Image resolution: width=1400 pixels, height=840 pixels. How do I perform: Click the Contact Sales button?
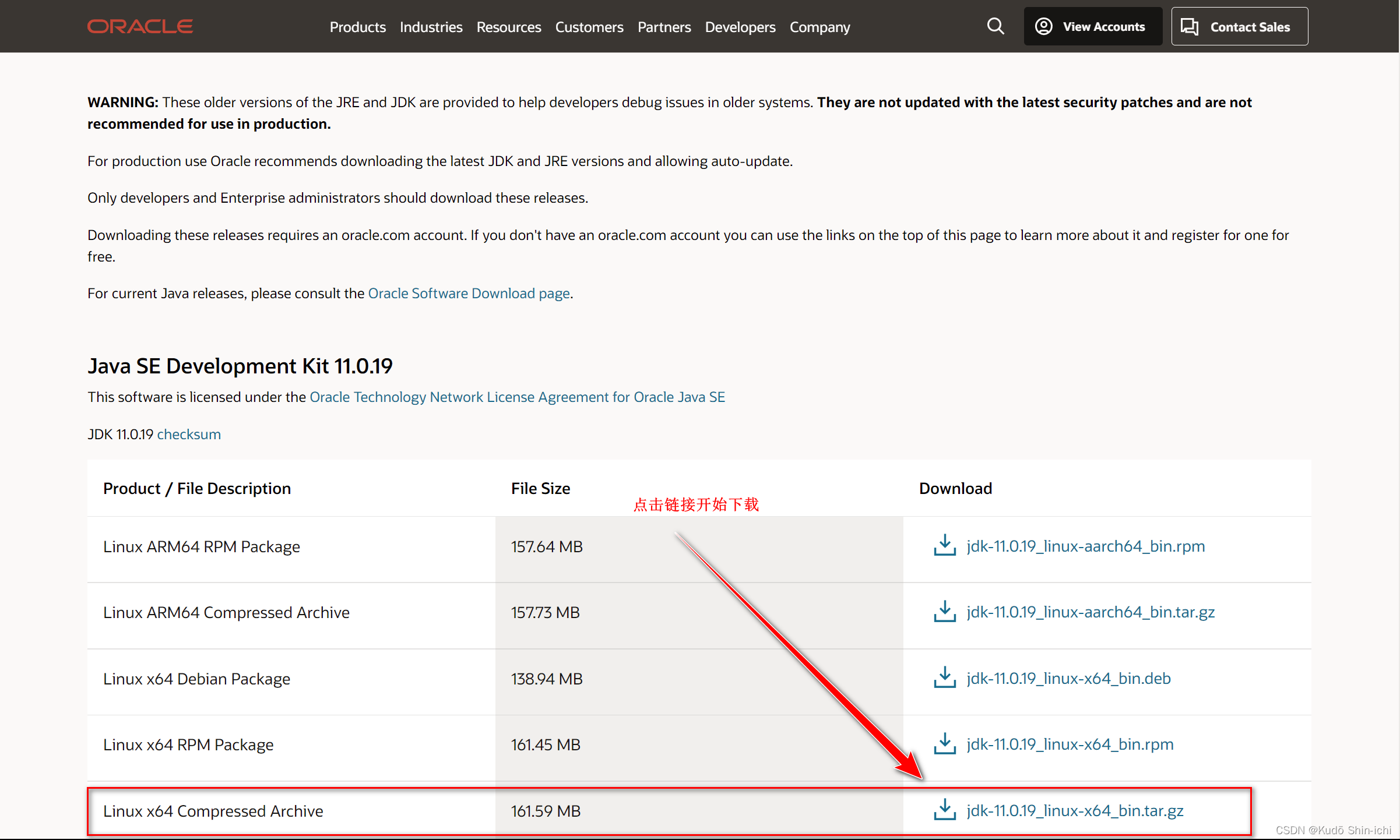coord(1239,26)
